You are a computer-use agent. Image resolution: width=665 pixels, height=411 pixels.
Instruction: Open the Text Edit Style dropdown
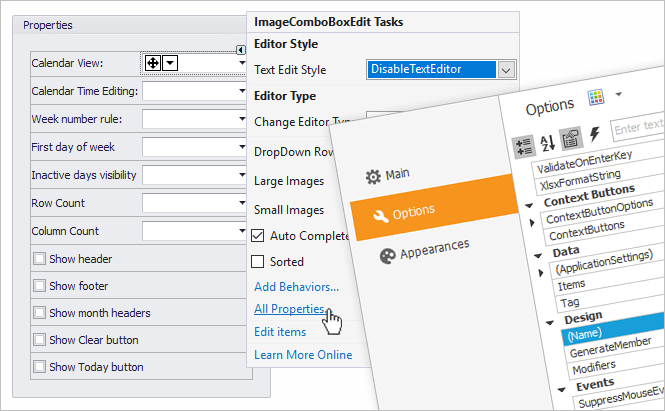(x=506, y=70)
